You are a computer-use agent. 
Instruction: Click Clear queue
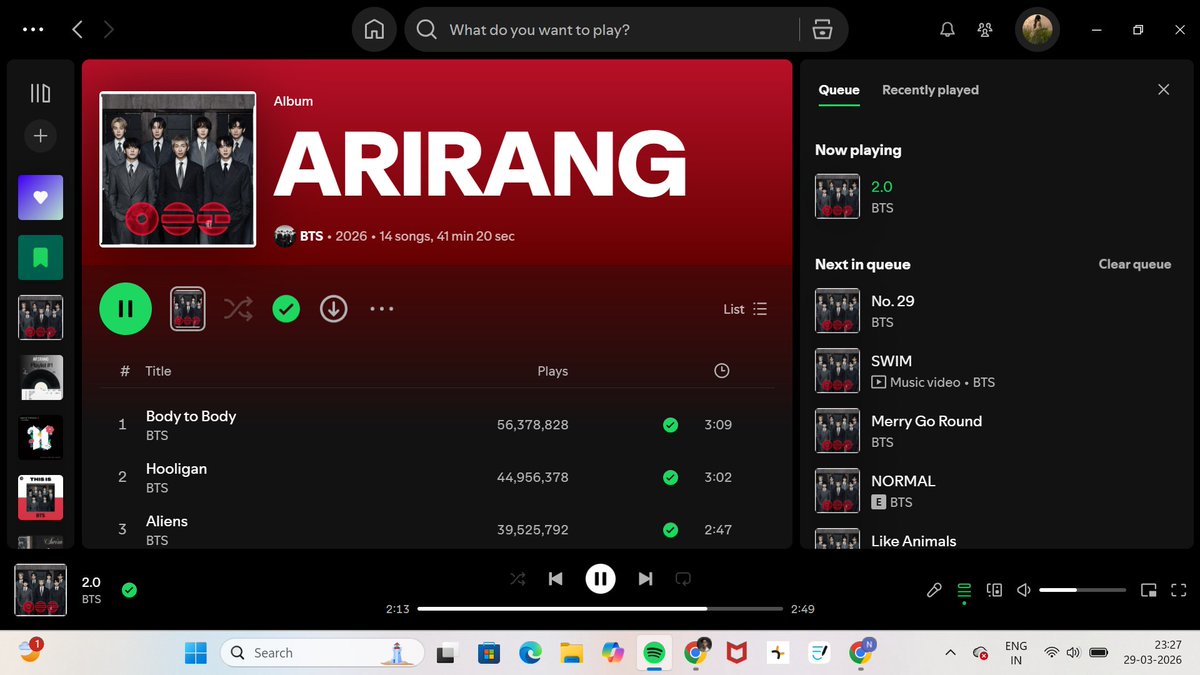coord(1134,264)
